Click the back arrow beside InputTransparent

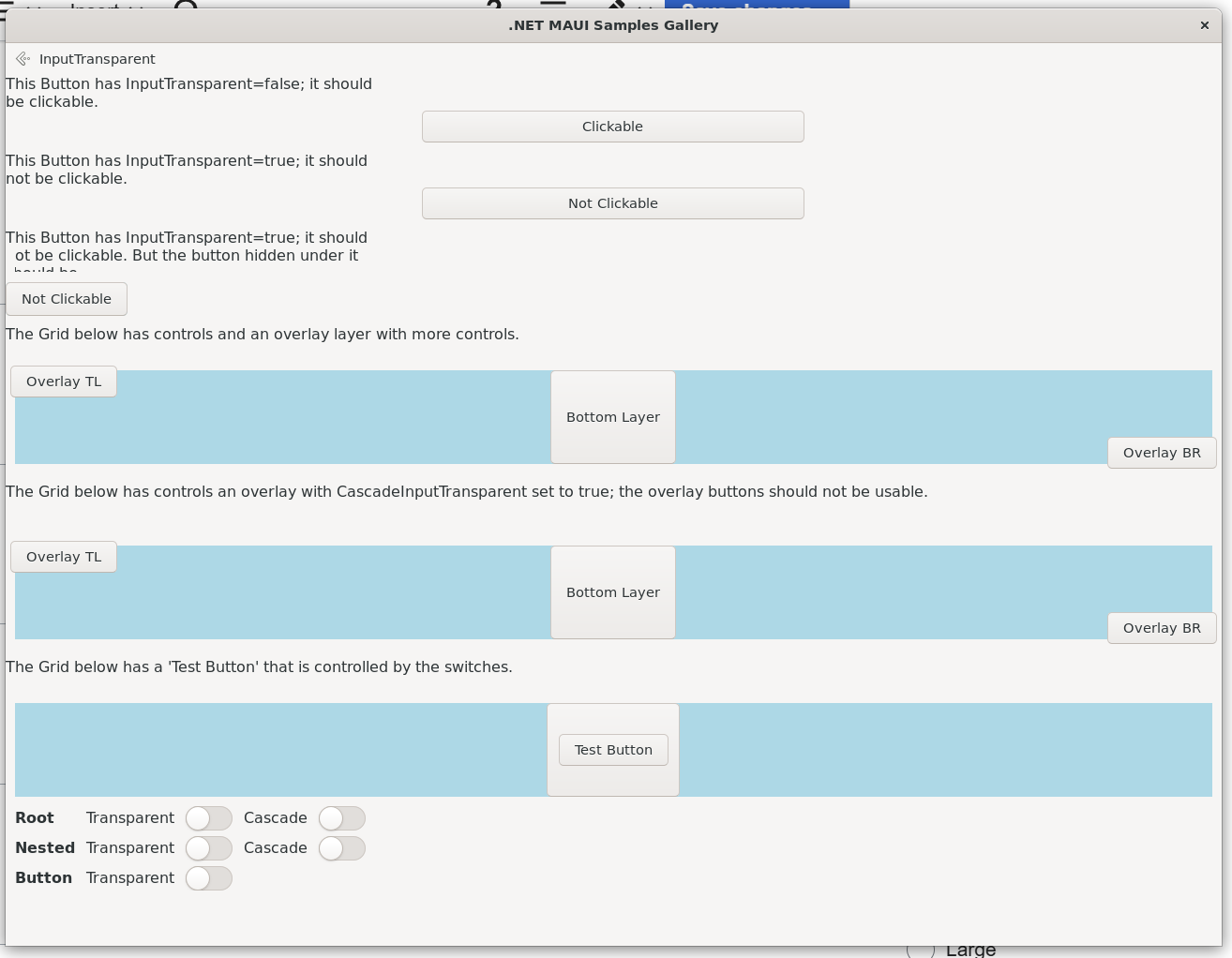point(23,59)
